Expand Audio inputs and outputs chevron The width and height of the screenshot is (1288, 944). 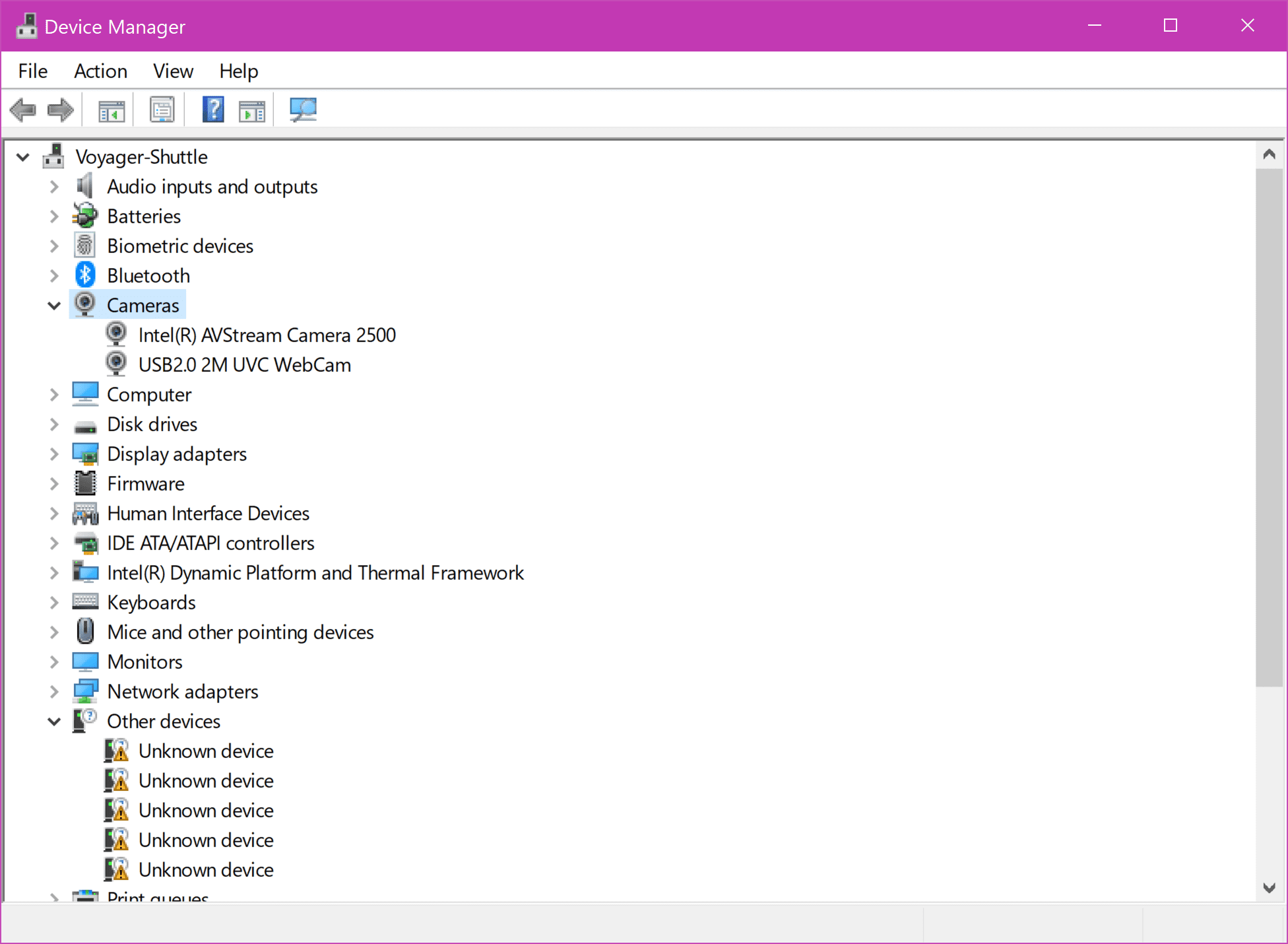[x=54, y=187]
